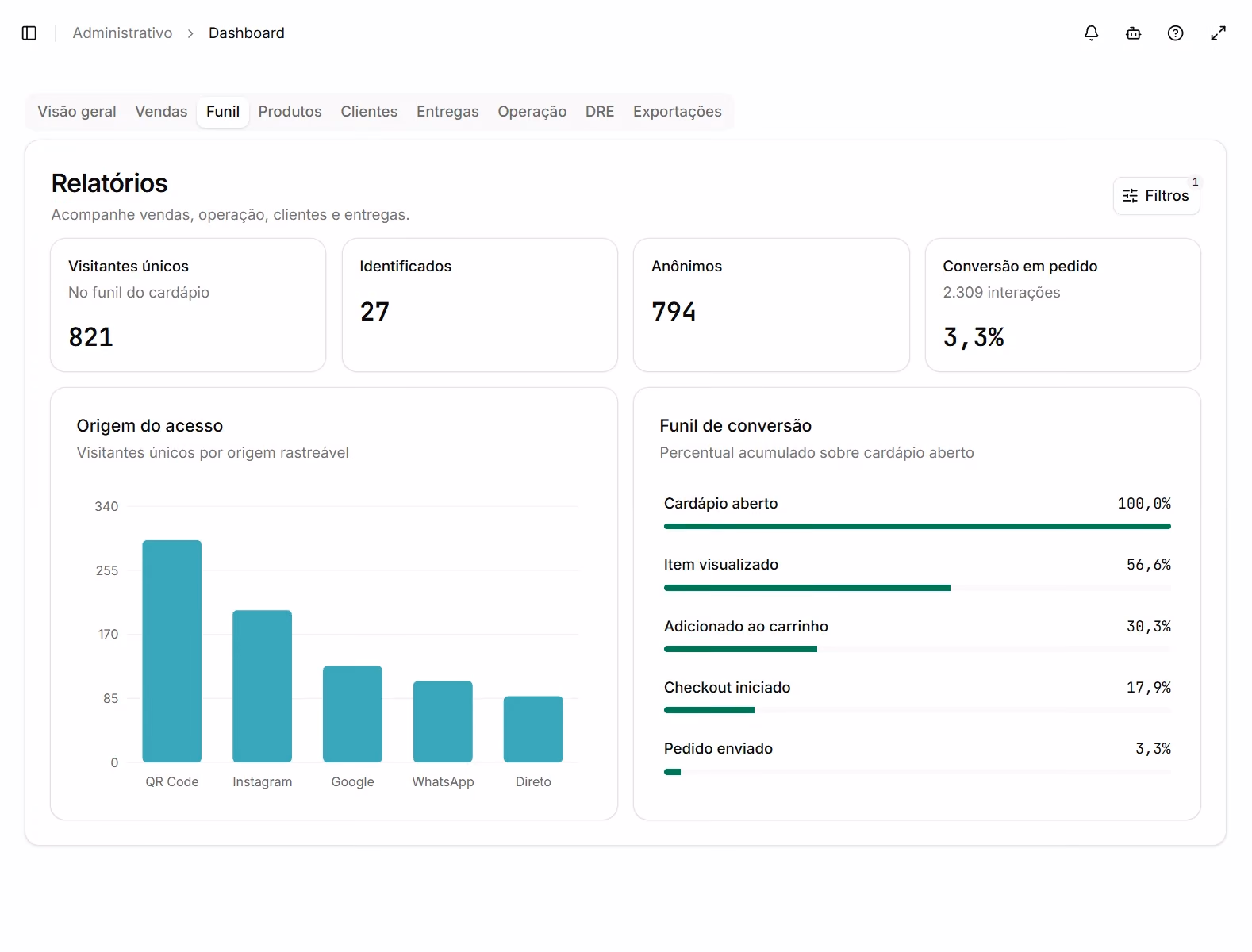Click the Filtros sliders icon

1131,196
